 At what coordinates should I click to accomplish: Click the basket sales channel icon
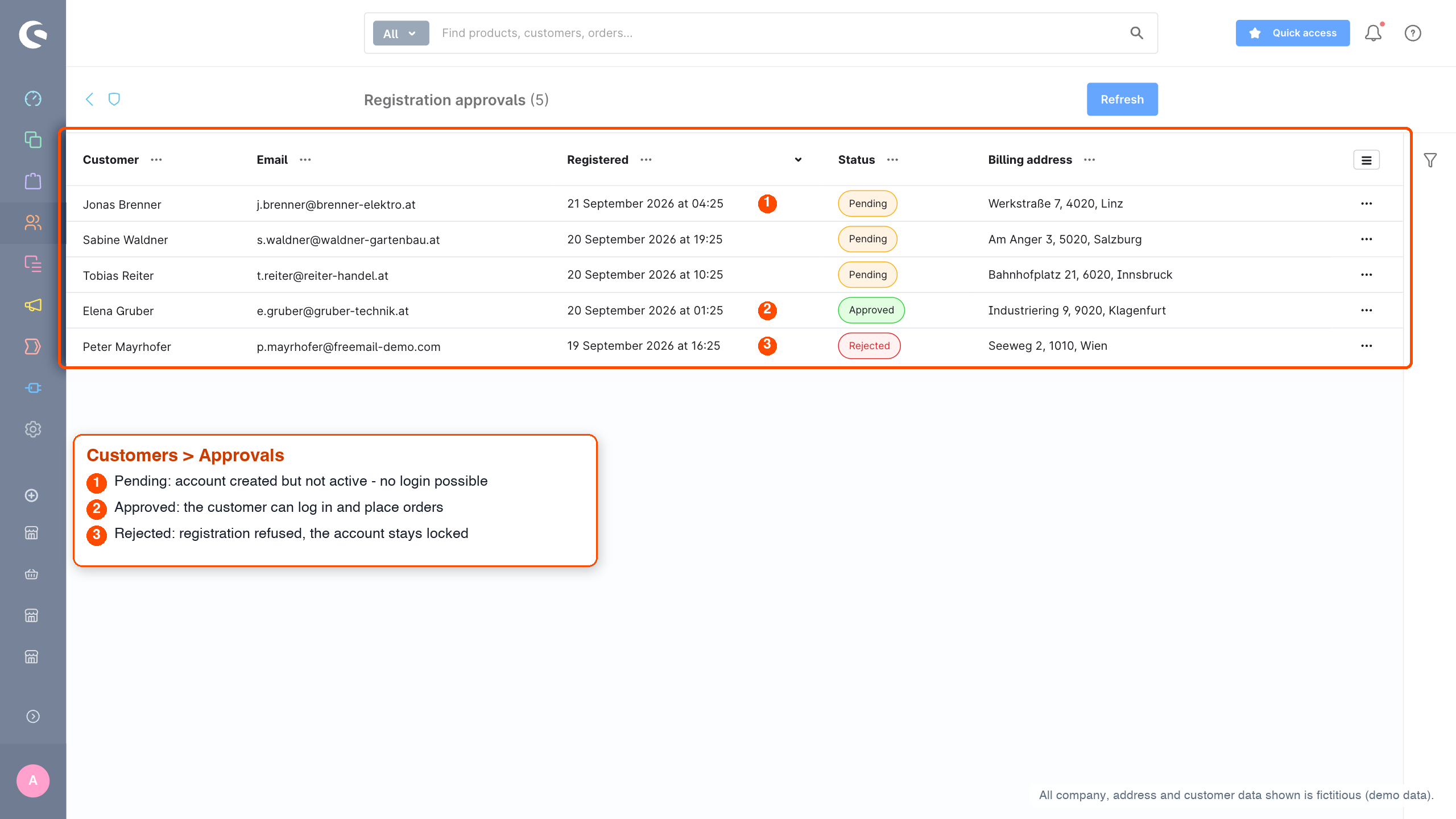32,574
